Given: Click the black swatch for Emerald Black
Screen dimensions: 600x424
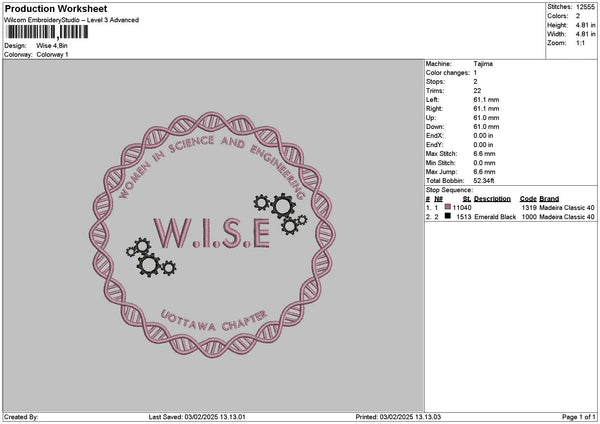Looking at the screenshot, I should point(448,216).
